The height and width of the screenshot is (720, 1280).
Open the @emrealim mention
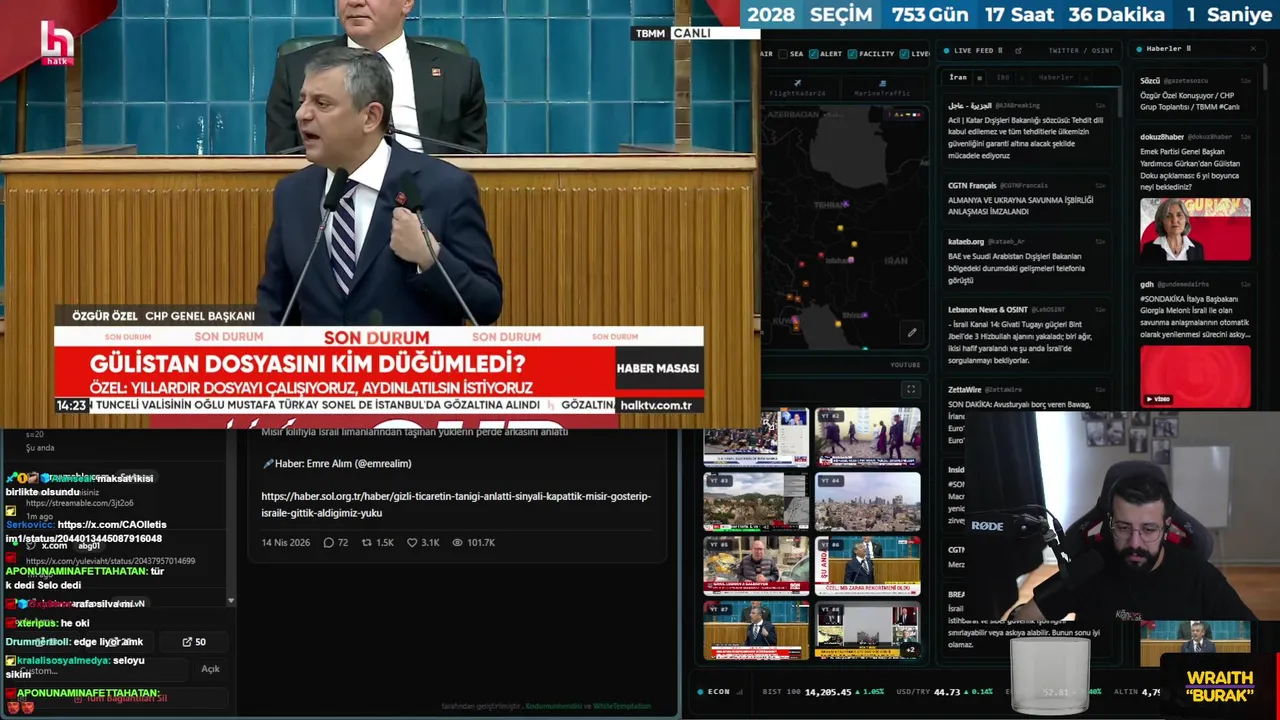pos(383,463)
